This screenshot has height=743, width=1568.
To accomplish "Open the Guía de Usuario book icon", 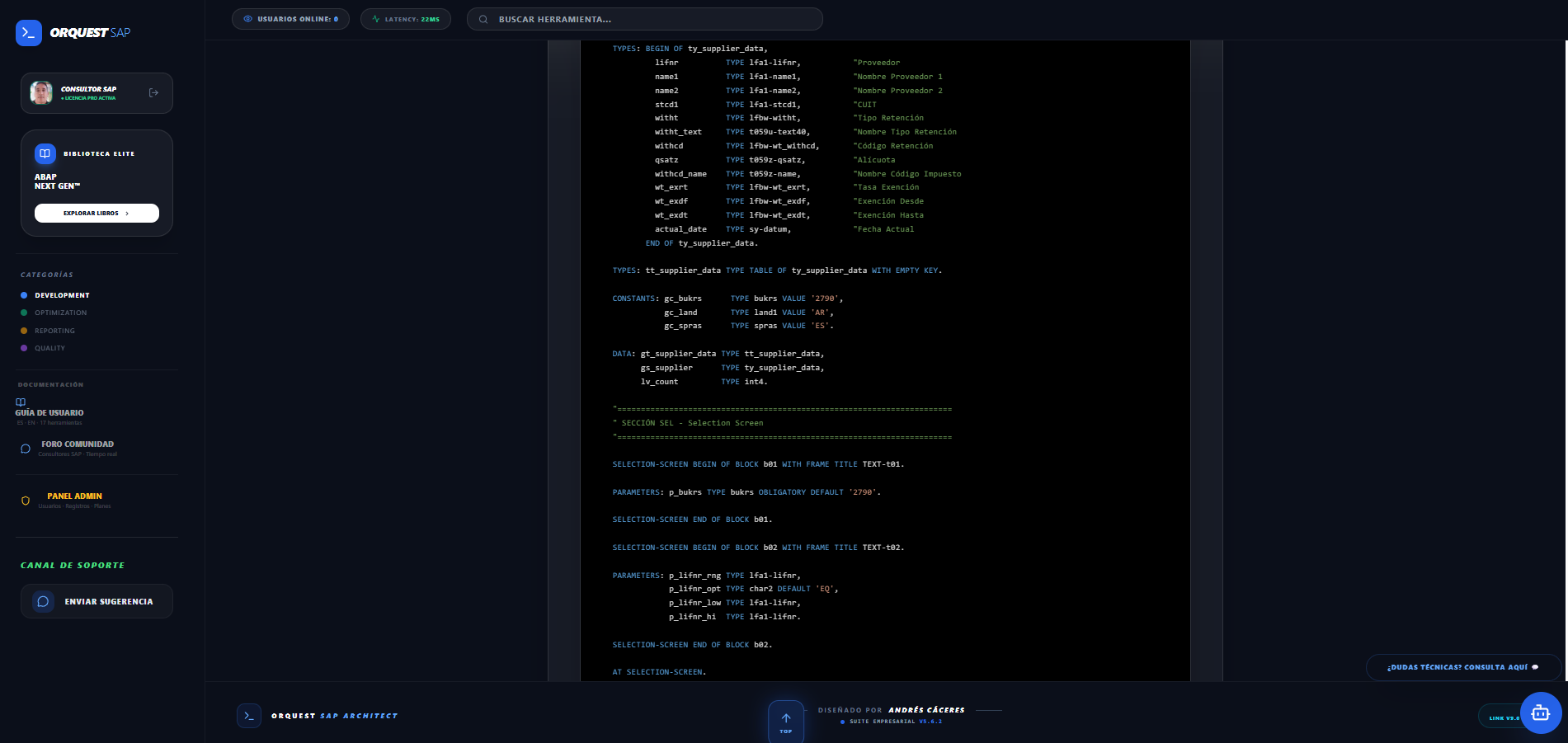I will [20, 402].
